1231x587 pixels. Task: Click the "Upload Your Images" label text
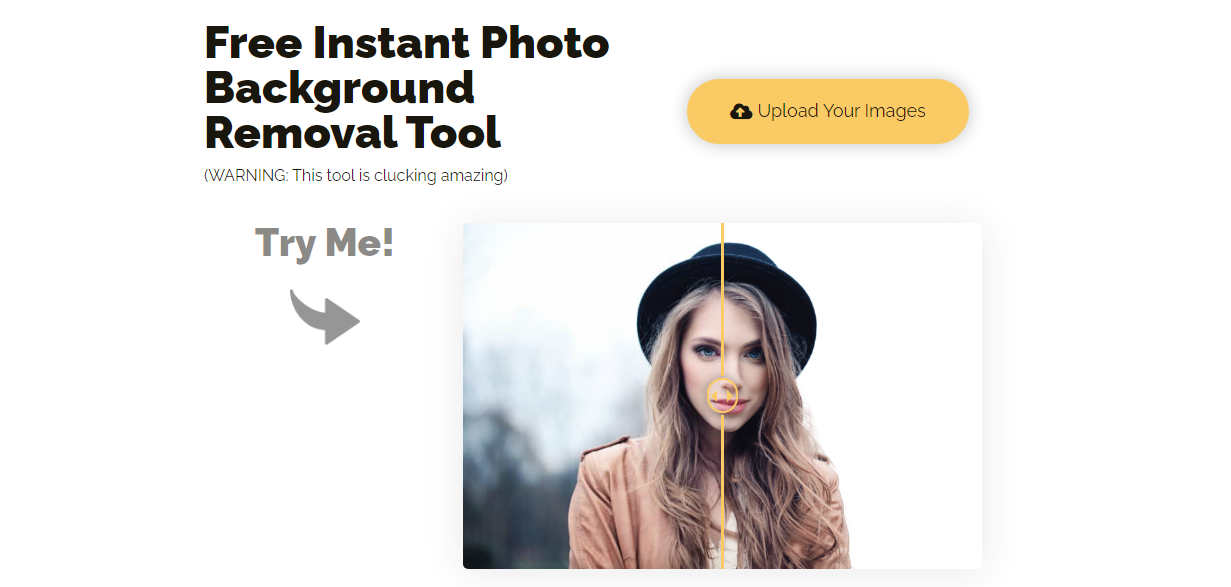point(841,111)
